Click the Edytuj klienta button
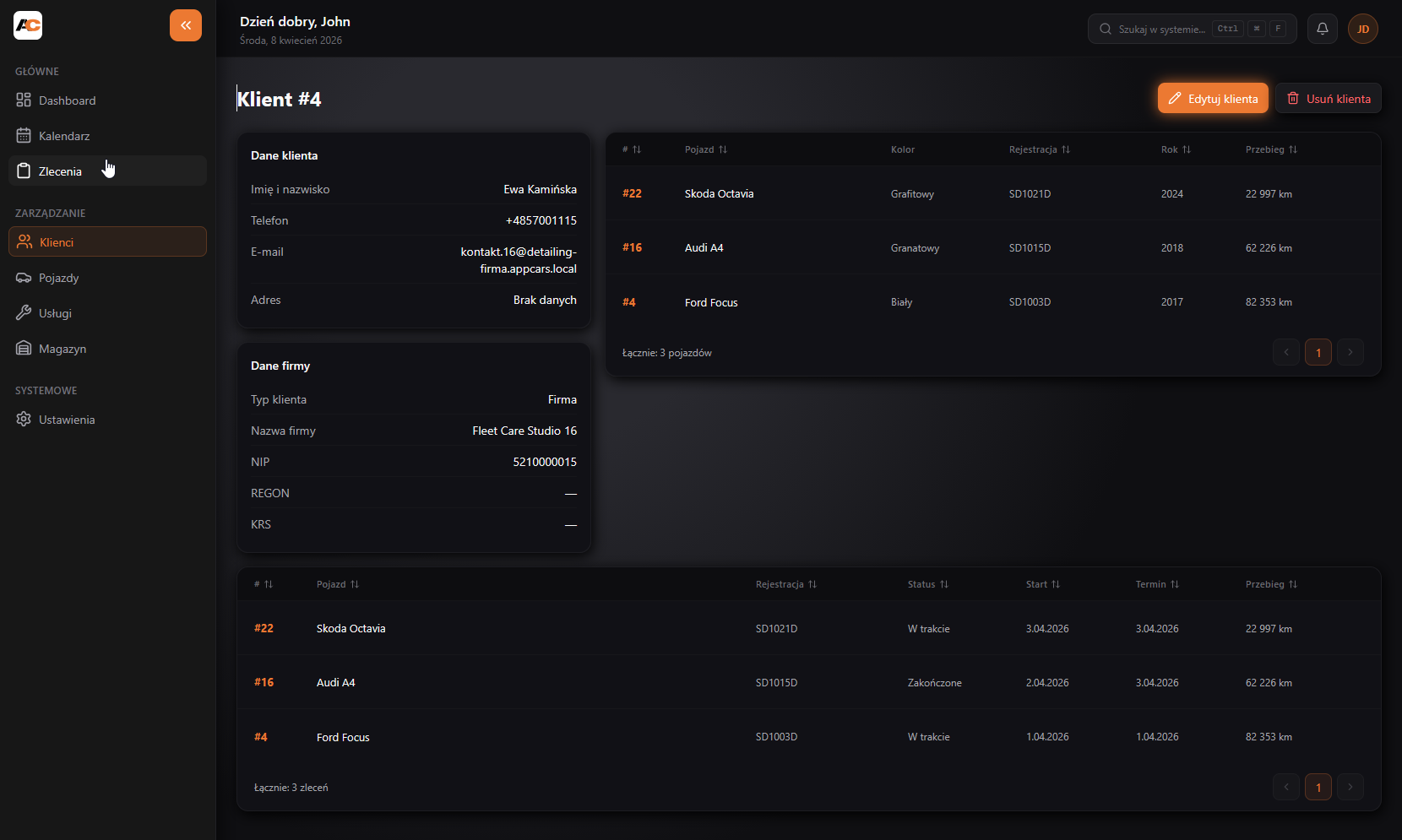 [1213, 99]
